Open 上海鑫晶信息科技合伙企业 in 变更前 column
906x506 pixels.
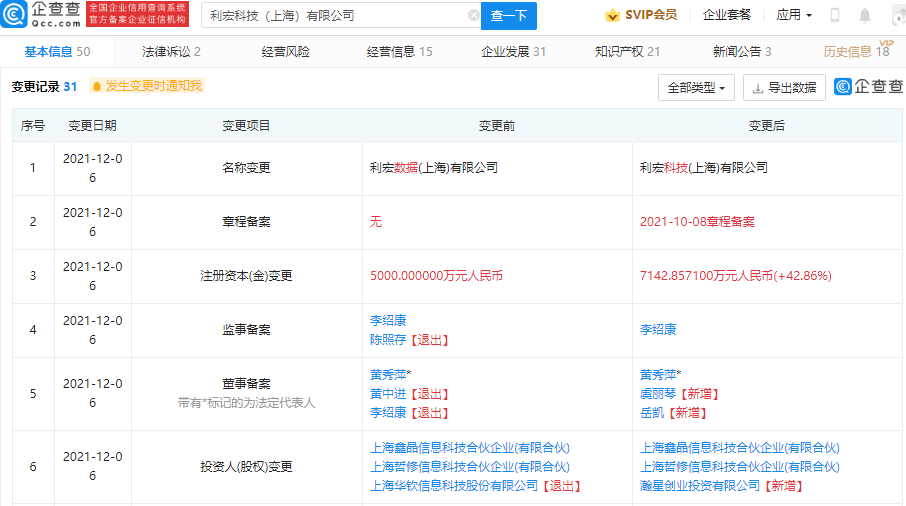click(x=470, y=448)
